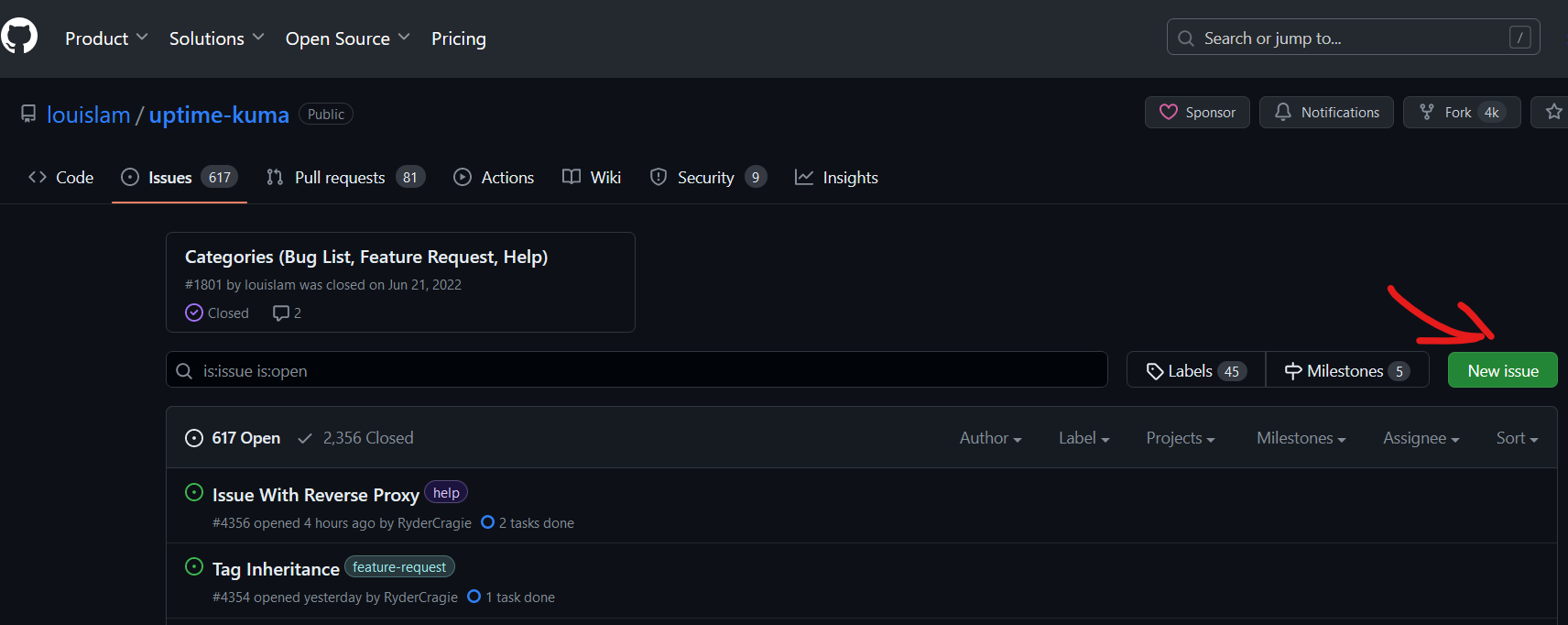Select the Issues tab

[180, 178]
